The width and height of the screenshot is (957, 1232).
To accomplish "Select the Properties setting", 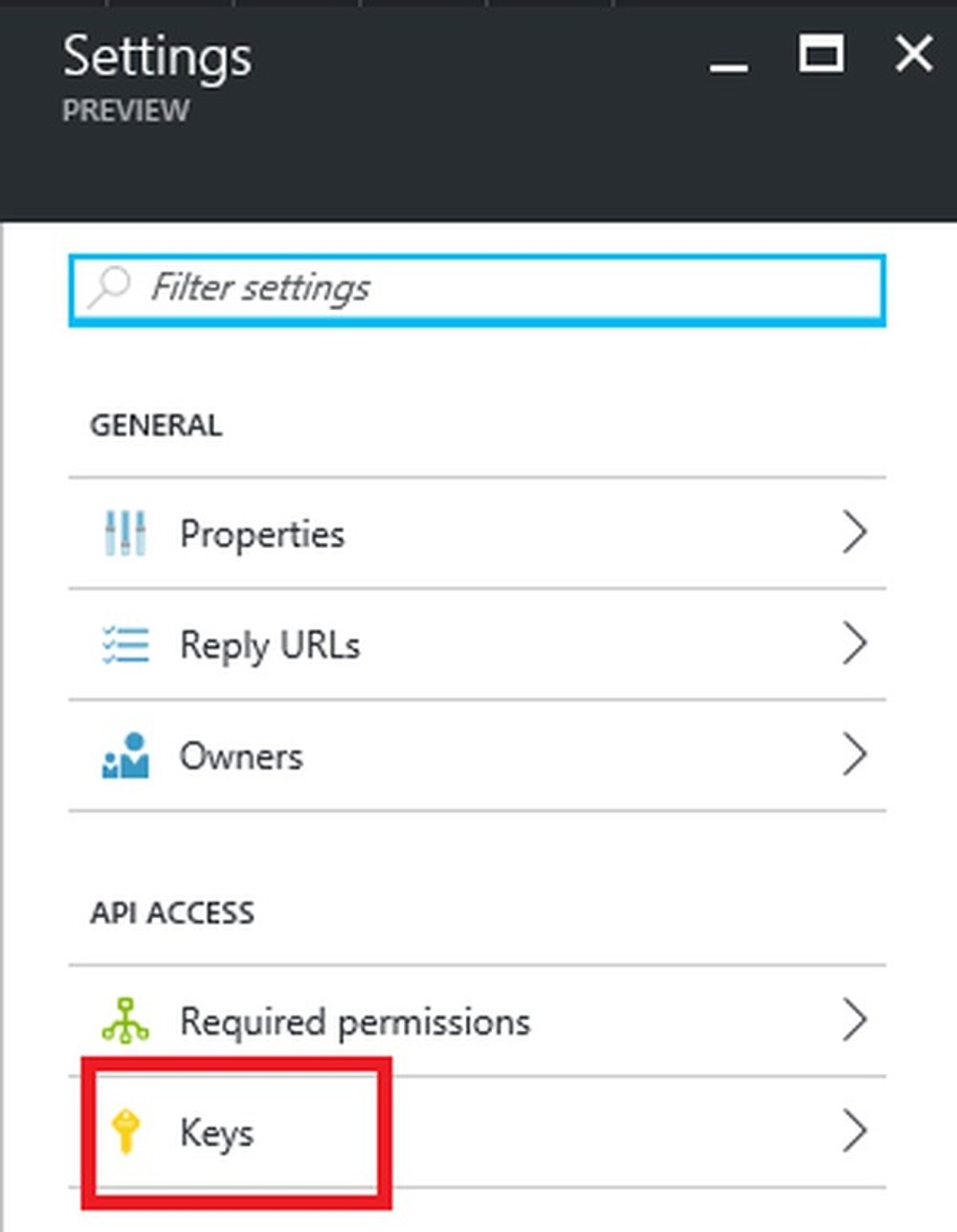I will click(262, 533).
